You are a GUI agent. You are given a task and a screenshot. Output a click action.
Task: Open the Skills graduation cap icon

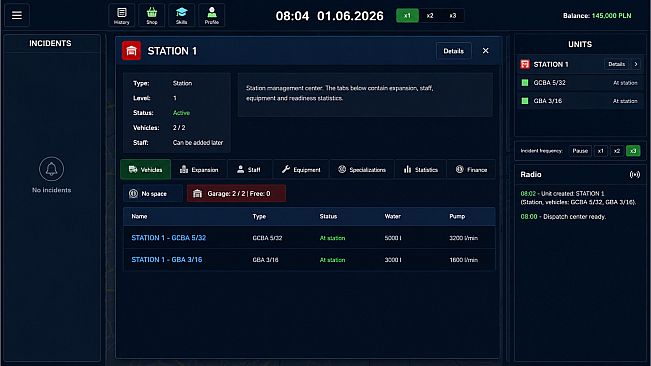(x=181, y=15)
